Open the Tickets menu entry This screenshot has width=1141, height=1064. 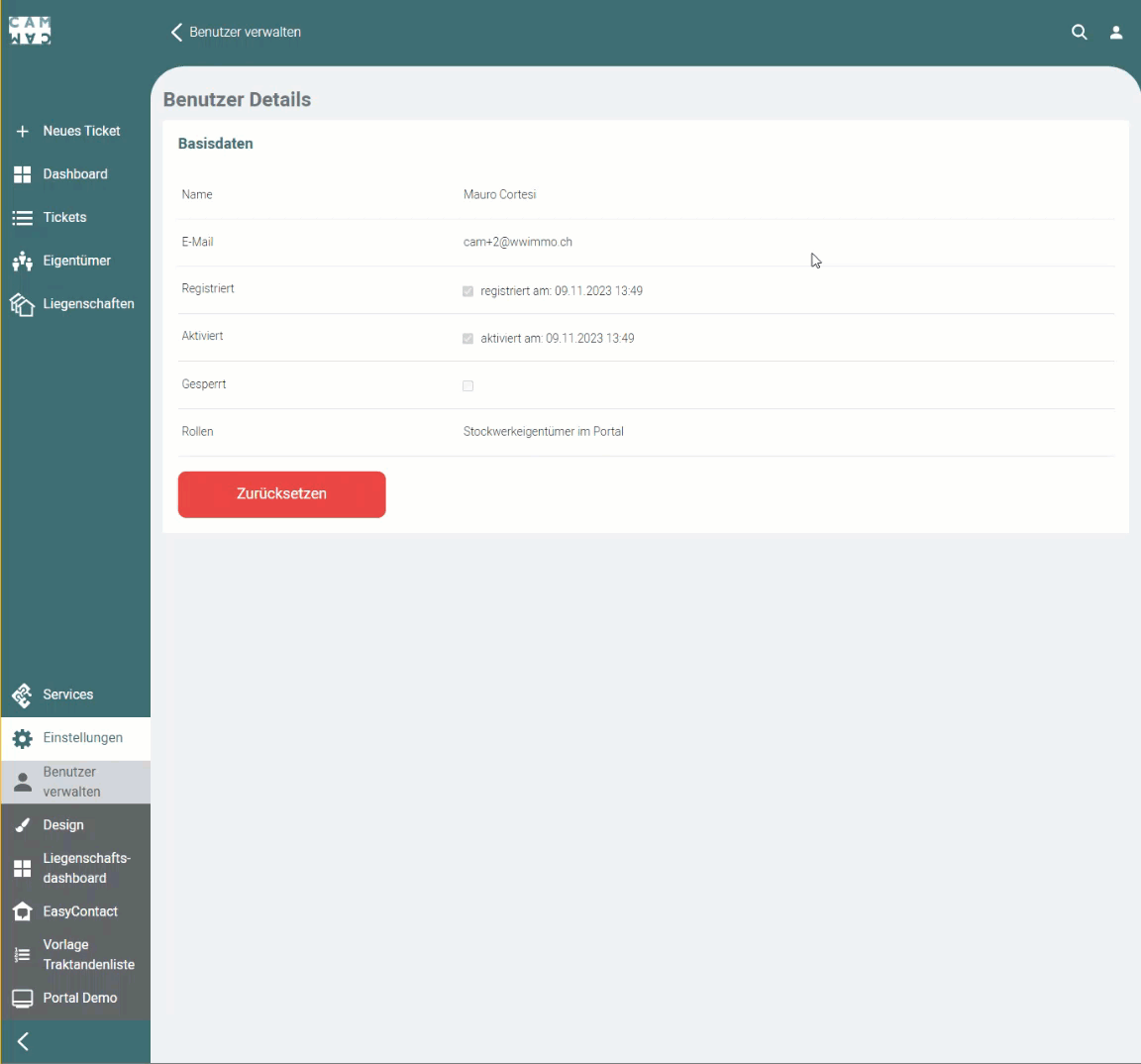point(75,218)
